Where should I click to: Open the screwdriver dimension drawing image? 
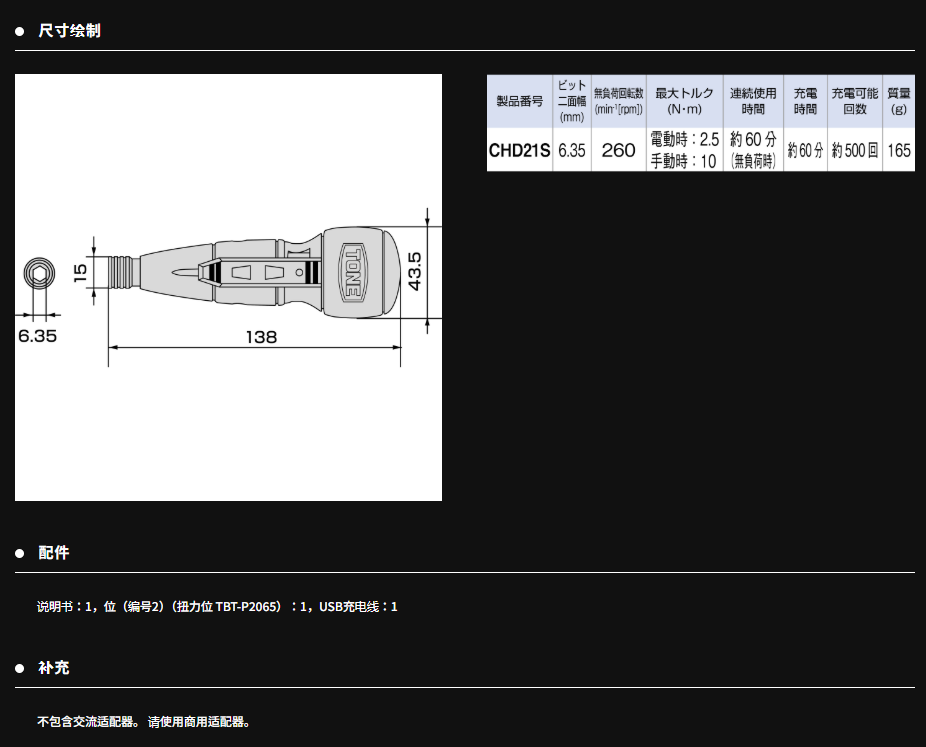228,287
